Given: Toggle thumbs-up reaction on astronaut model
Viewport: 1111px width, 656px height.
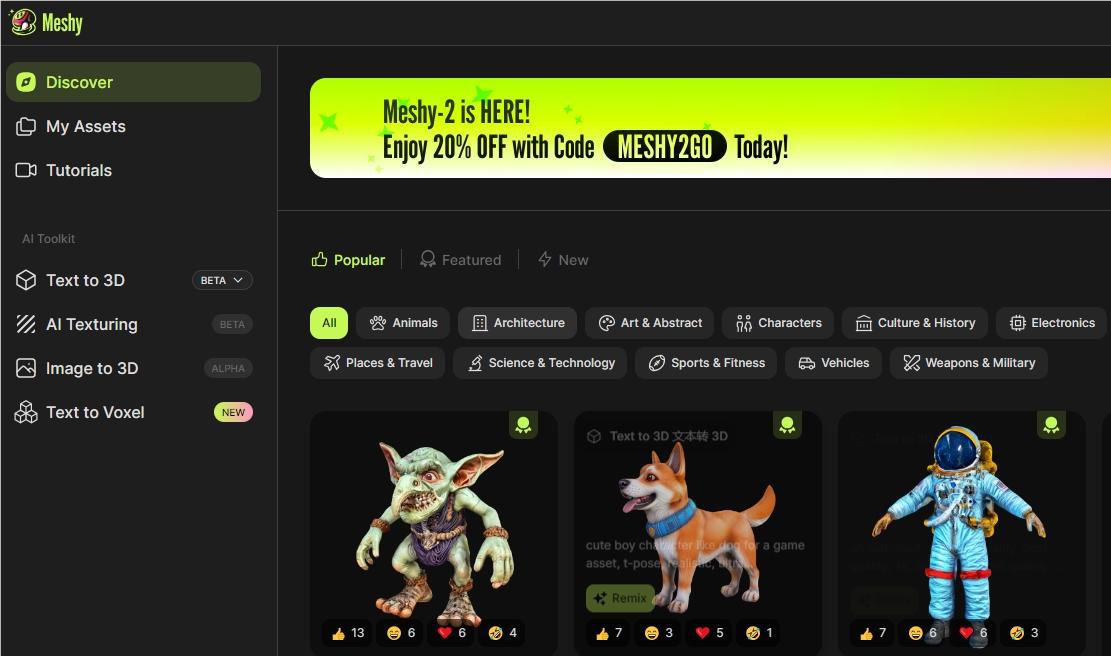Looking at the screenshot, I should click(872, 633).
